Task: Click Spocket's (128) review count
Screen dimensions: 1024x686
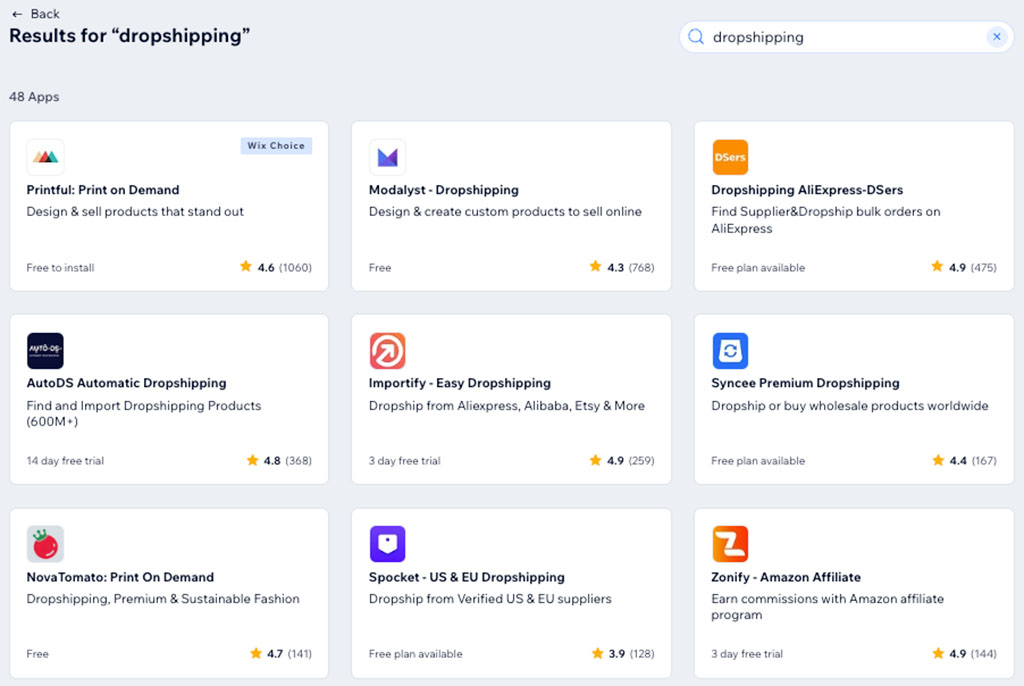Action: click(642, 654)
